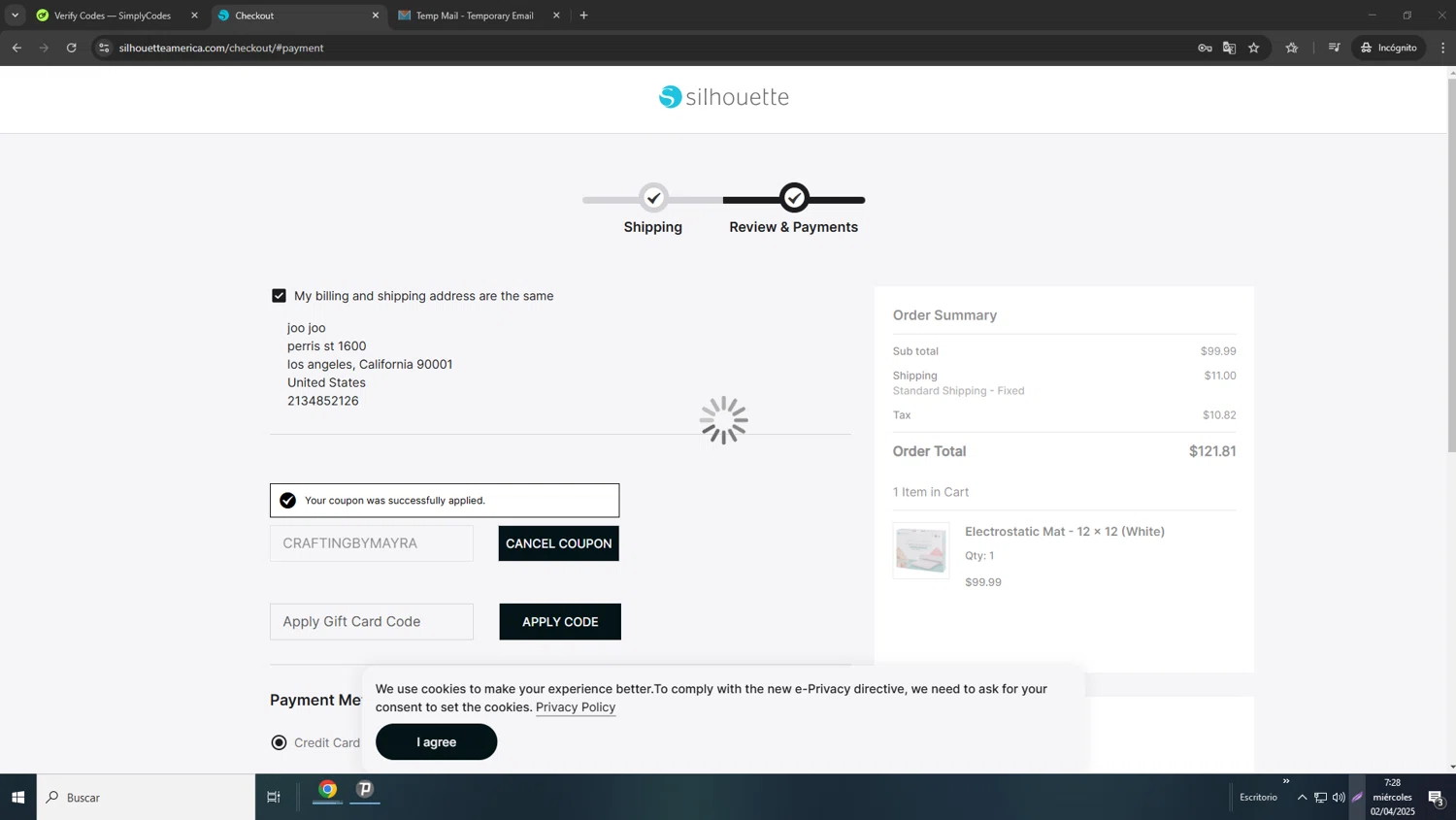The height and width of the screenshot is (820, 1456).
Task: Click the Tax $10.82 value
Action: click(x=1219, y=415)
